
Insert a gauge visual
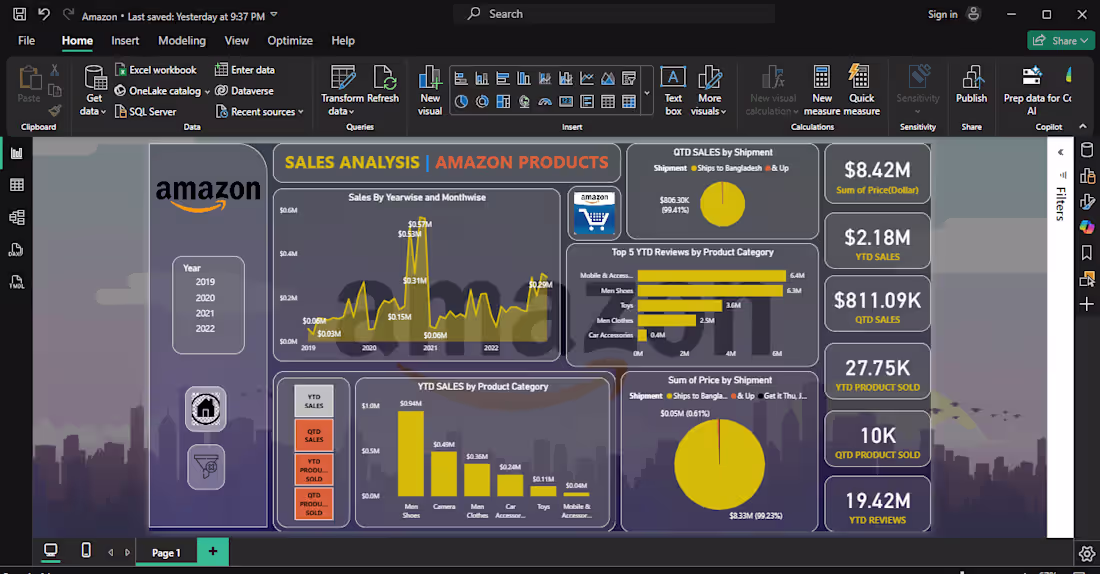tap(545, 102)
